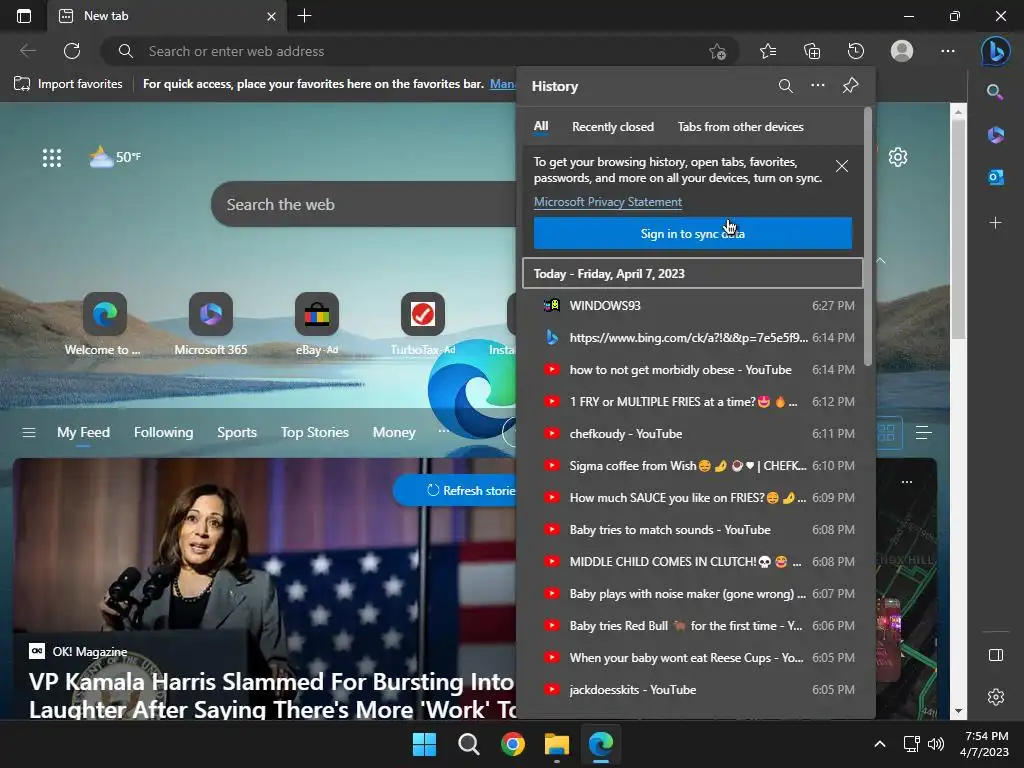Open 'Baby tries to match sounds' entry

692,530
